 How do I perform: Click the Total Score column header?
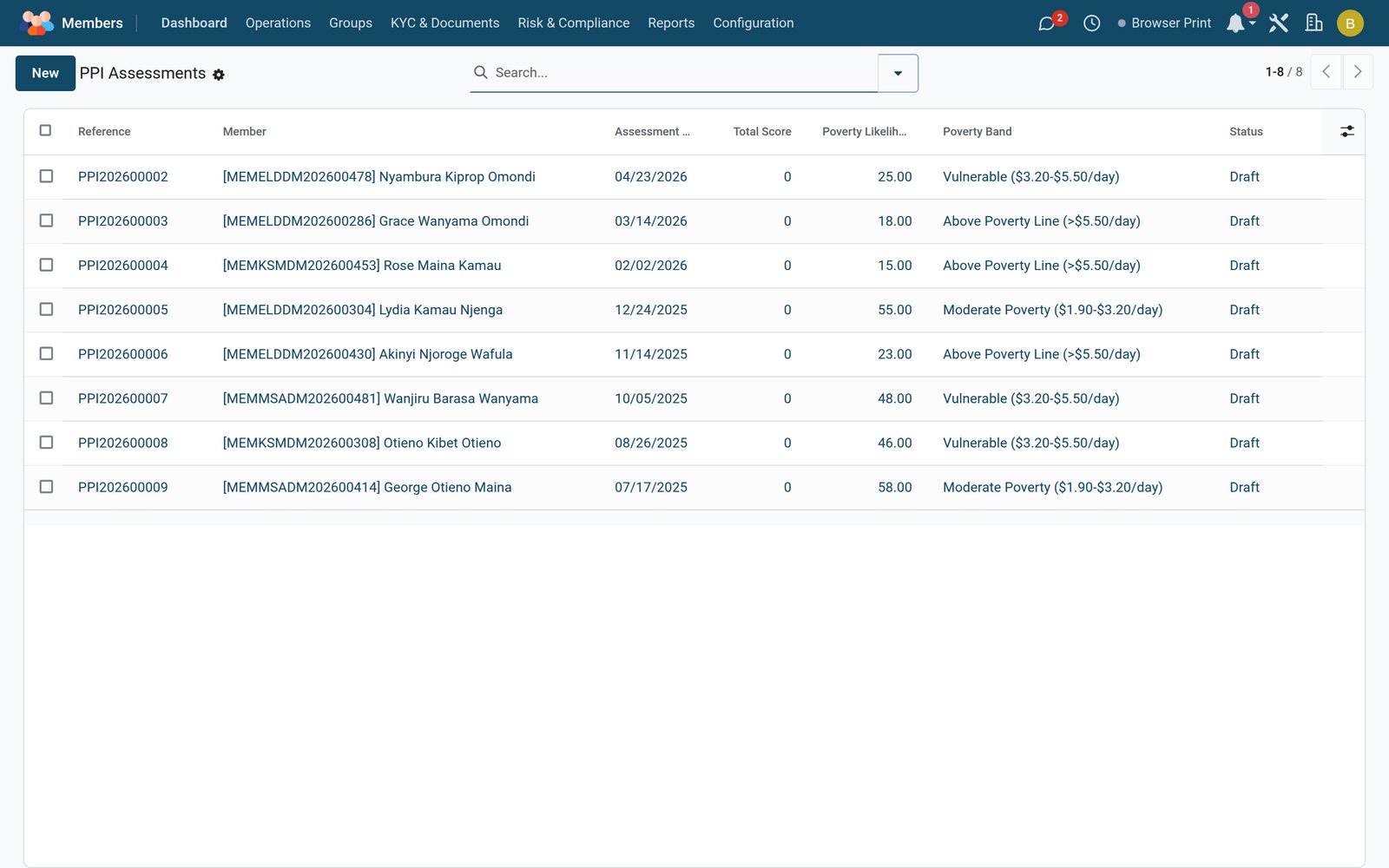coord(762,132)
